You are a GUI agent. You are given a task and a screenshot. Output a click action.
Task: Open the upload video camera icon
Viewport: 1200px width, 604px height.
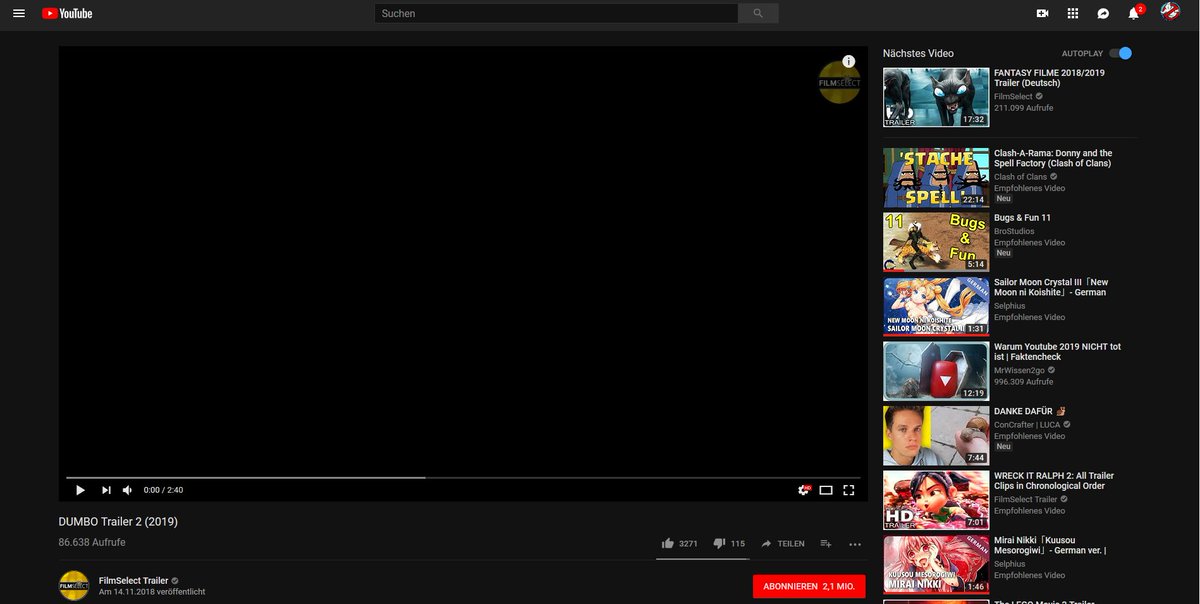click(x=1042, y=13)
